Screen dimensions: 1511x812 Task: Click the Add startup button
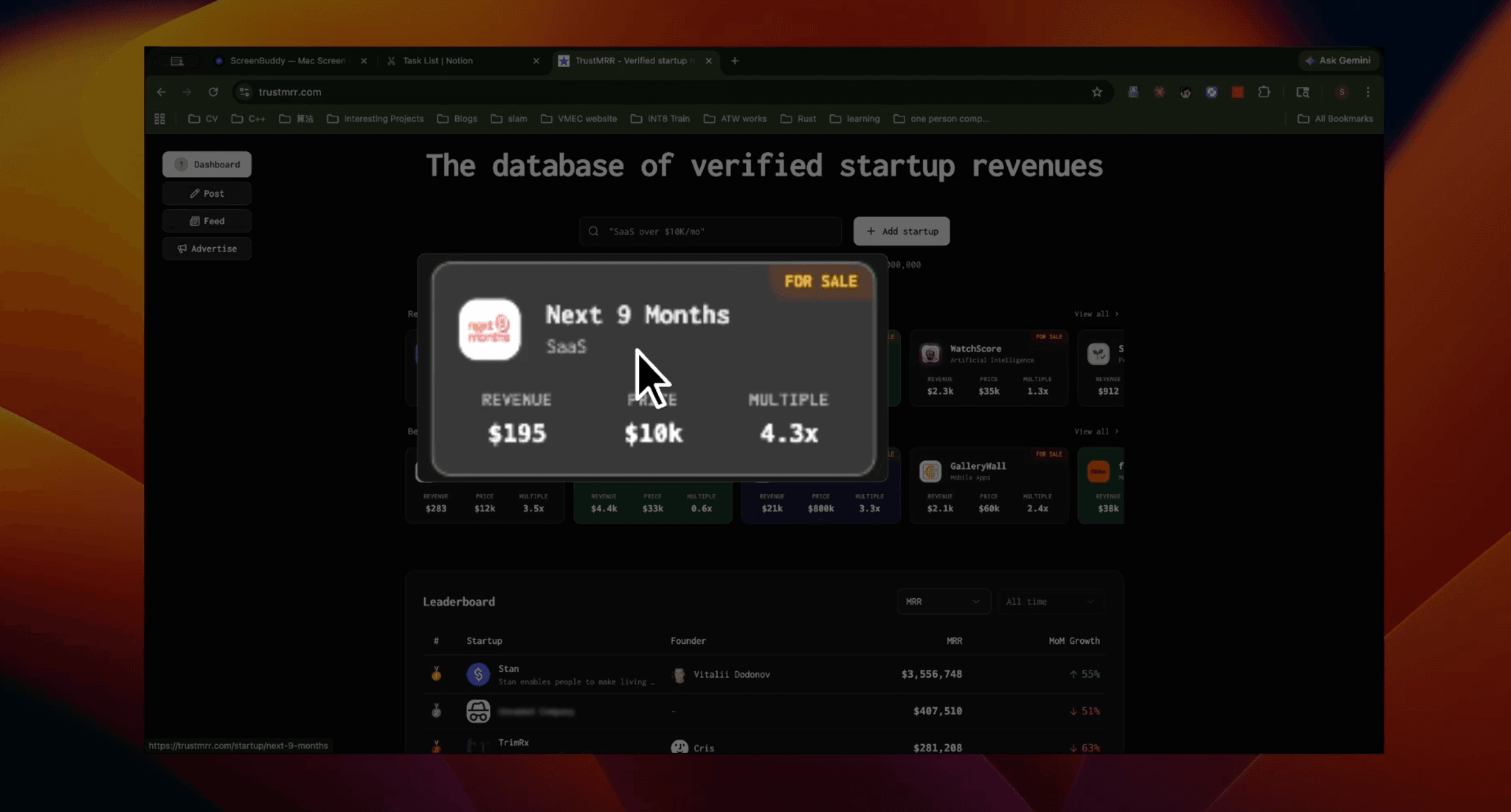point(902,231)
